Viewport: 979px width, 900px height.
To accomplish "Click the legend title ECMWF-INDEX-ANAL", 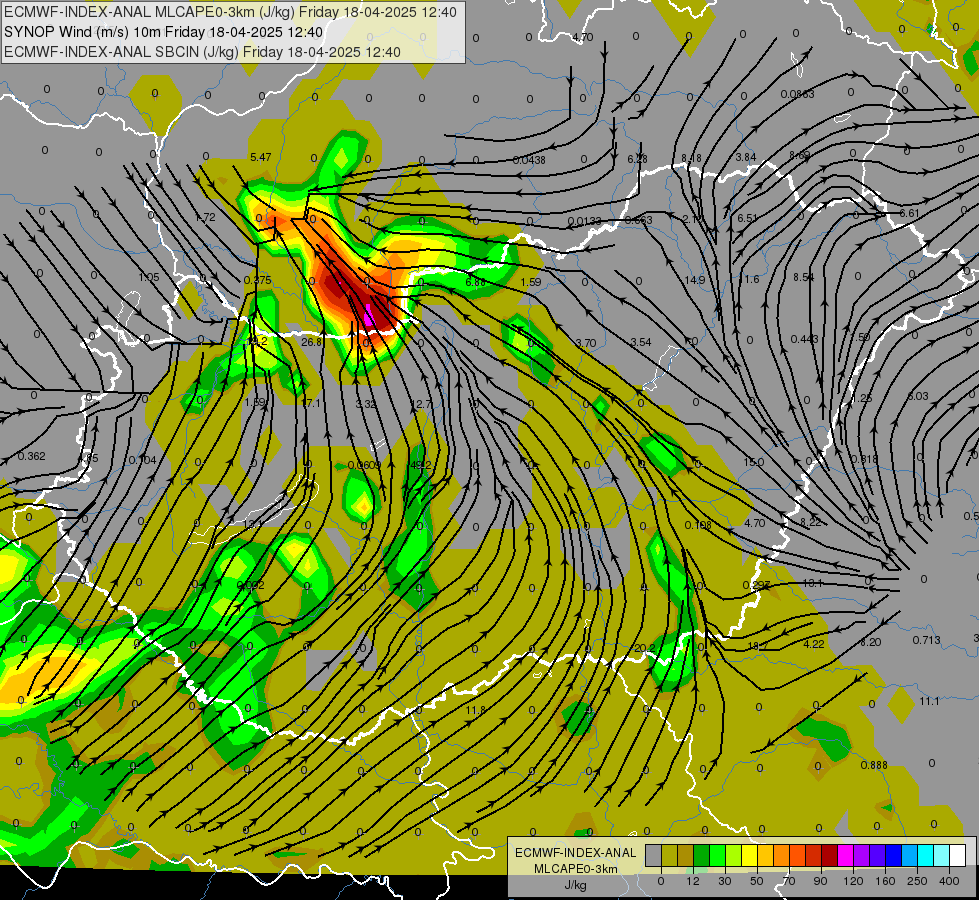I will (576, 853).
